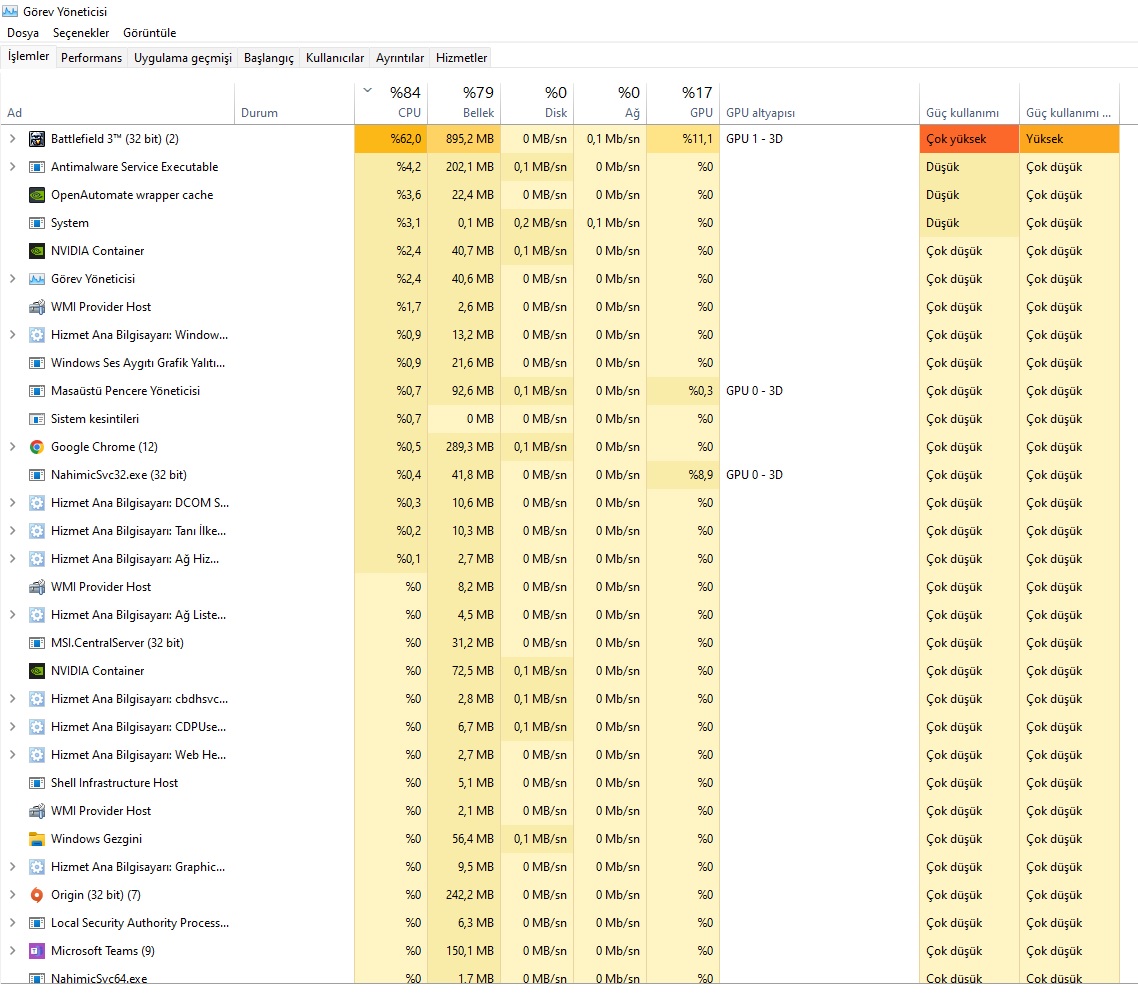Expand Antimalware Service Executable group

(12, 167)
